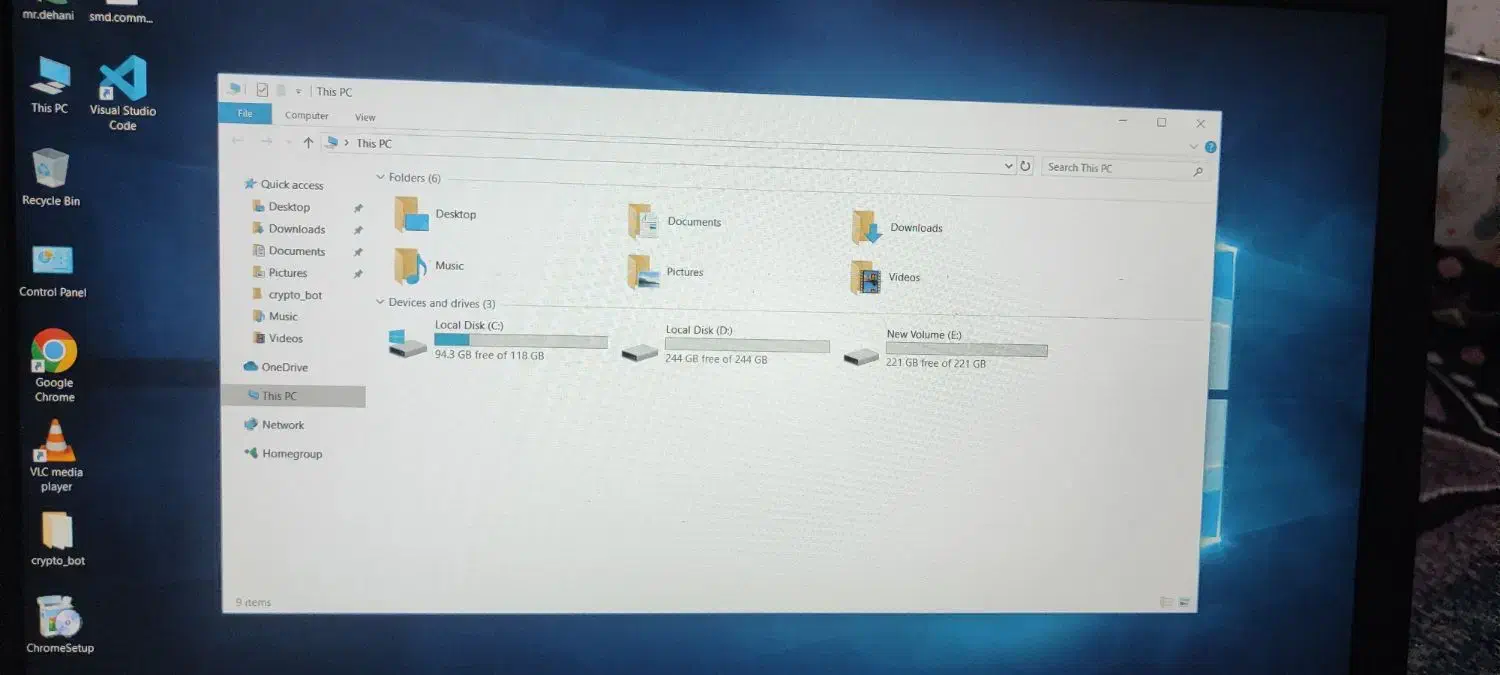Select the crypto_bot folder on desktop

(57, 539)
